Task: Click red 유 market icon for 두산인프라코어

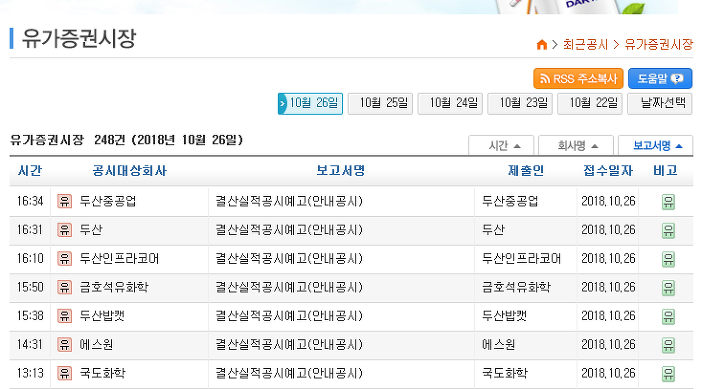Action: [64, 259]
